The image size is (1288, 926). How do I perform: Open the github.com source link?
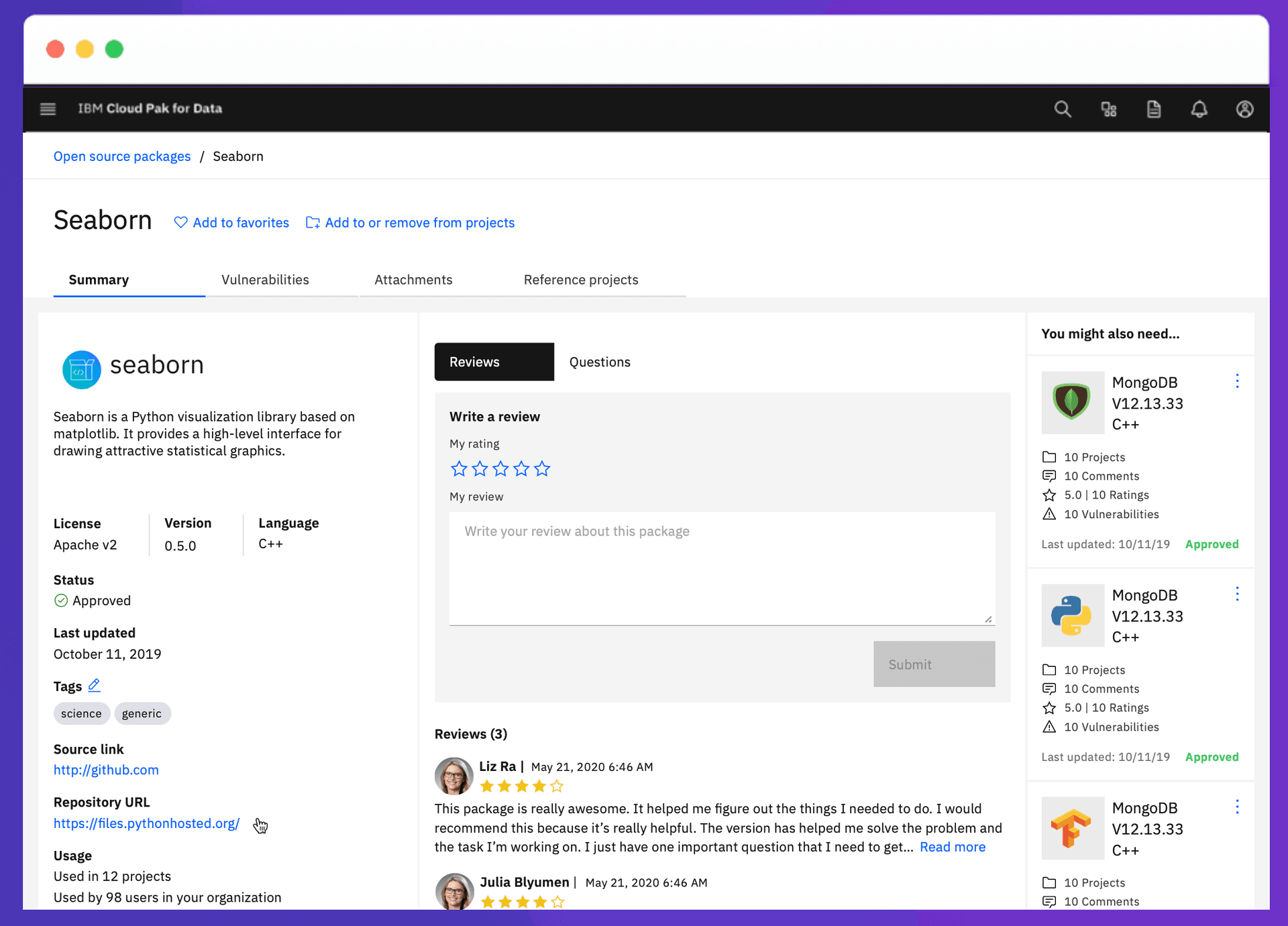coord(106,770)
